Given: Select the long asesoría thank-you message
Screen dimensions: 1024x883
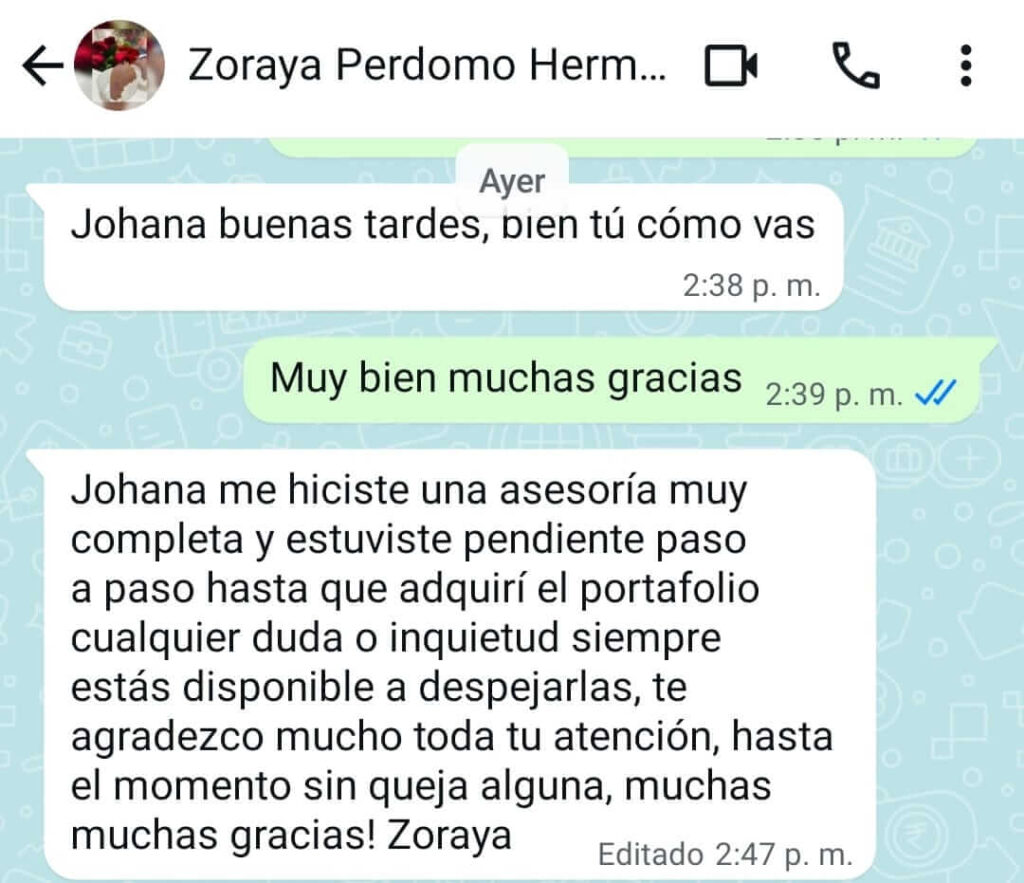Looking at the screenshot, I should point(457,665).
